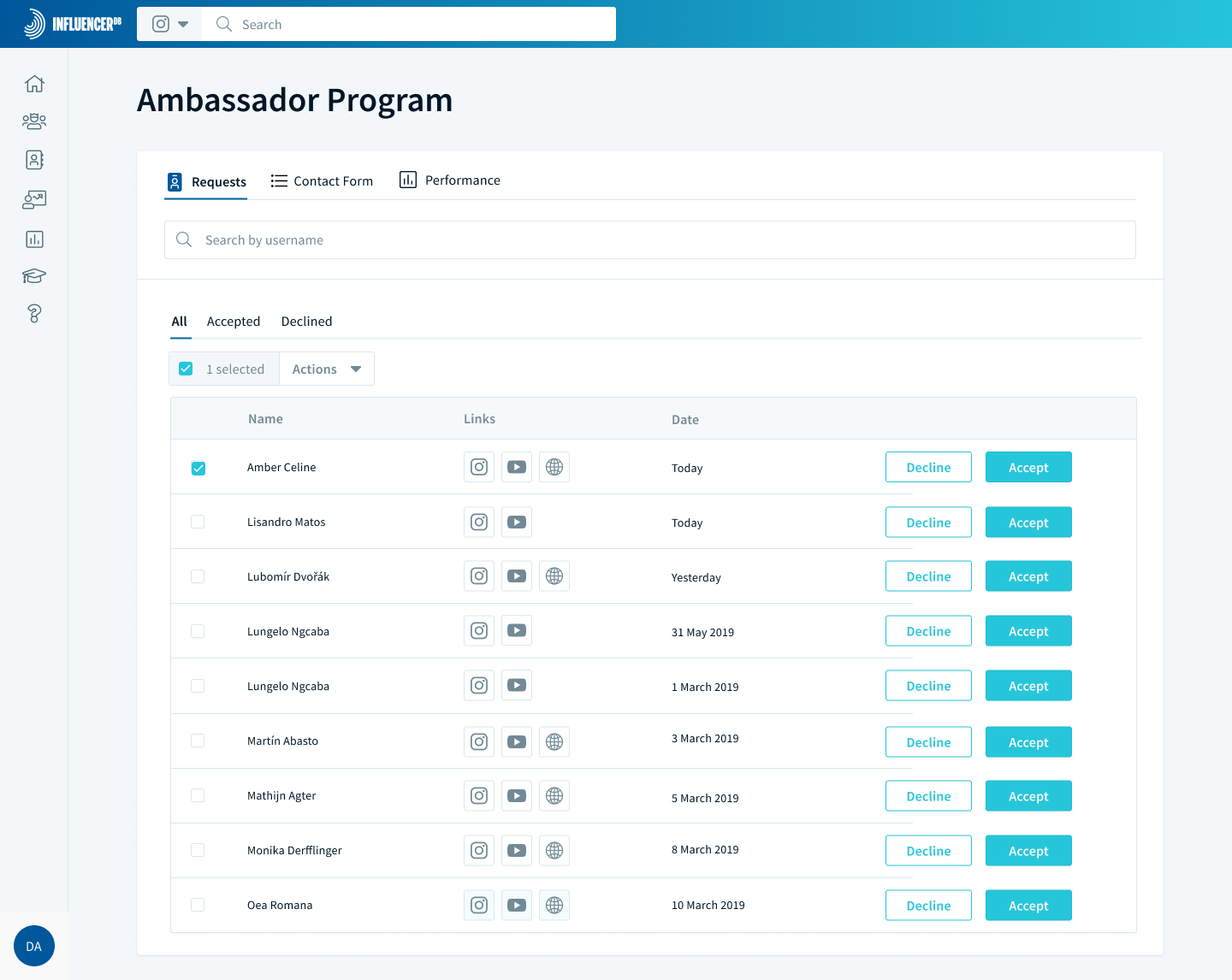Image resolution: width=1232 pixels, height=980 pixels.
Task: Filter by the Declined tab
Action: 307,322
